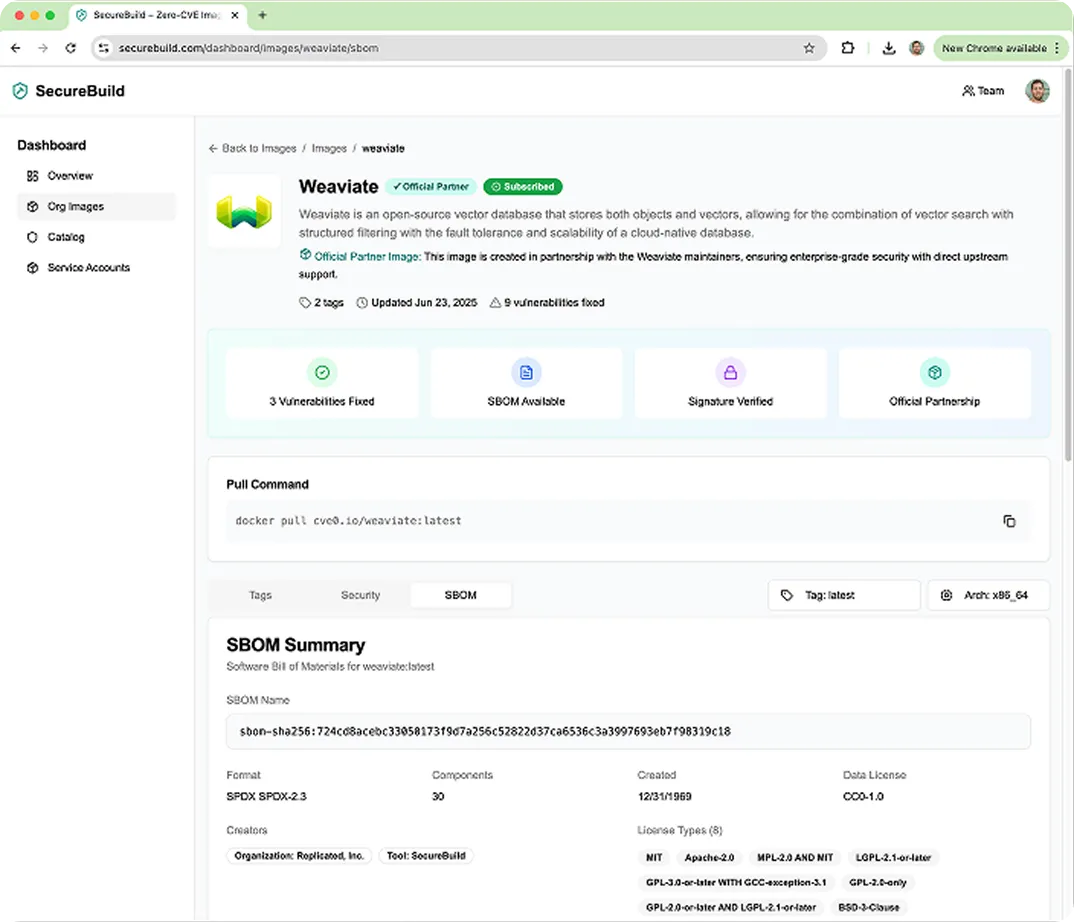1074x922 pixels.
Task: Click the Tool: SecureBuild chip
Action: coord(426,856)
